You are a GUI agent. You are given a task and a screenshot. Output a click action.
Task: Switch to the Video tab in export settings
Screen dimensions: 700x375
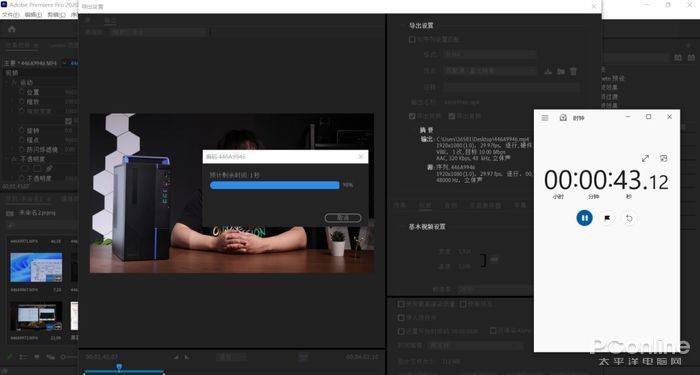click(425, 205)
